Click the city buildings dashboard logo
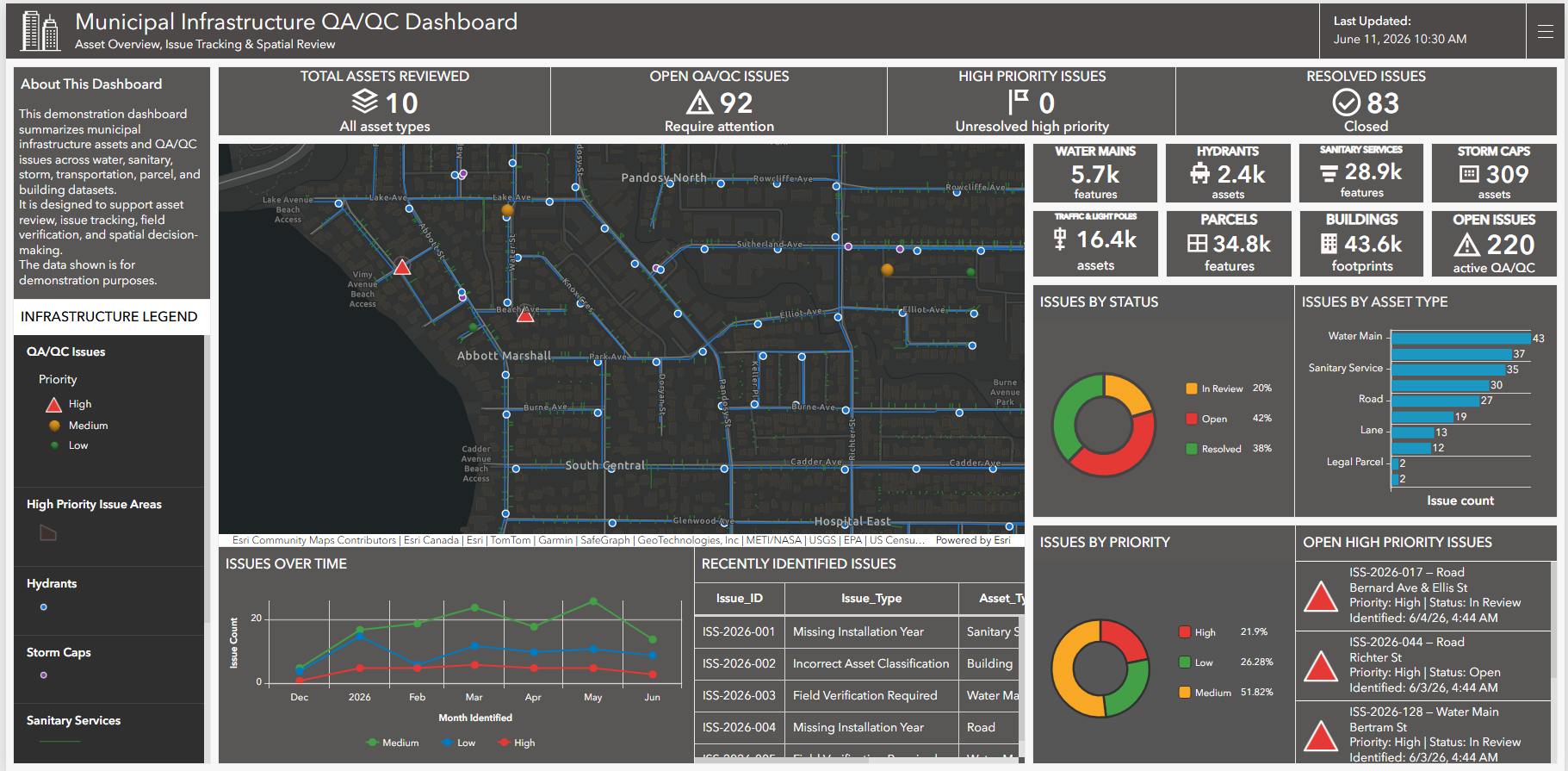 [x=40, y=31]
